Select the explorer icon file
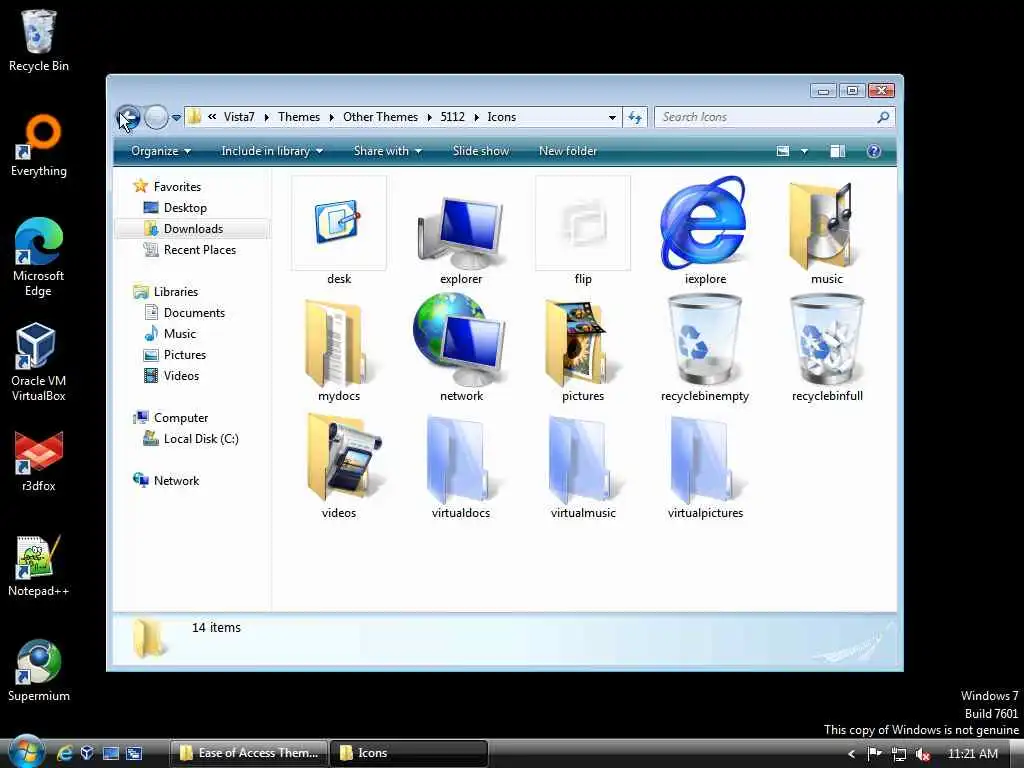The width and height of the screenshot is (1024, 768). click(x=461, y=230)
